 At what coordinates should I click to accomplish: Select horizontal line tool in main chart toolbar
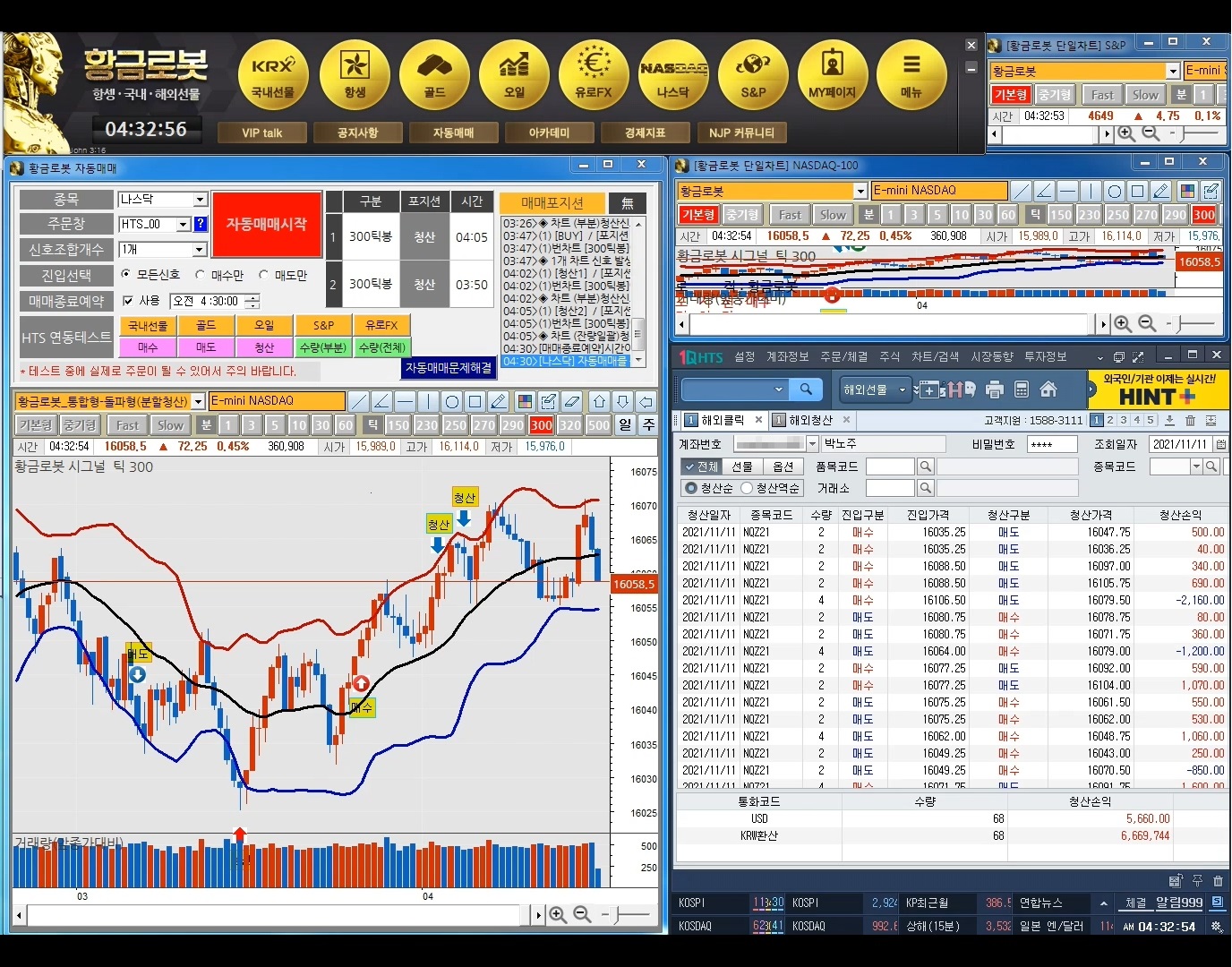pyautogui.click(x=406, y=401)
